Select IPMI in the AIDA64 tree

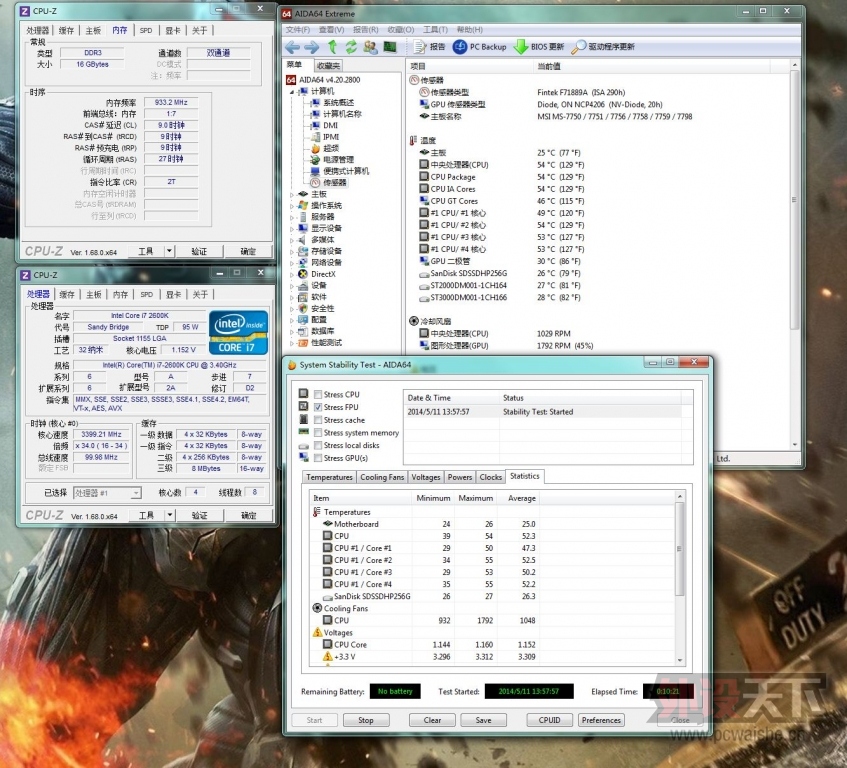pyautogui.click(x=325, y=137)
